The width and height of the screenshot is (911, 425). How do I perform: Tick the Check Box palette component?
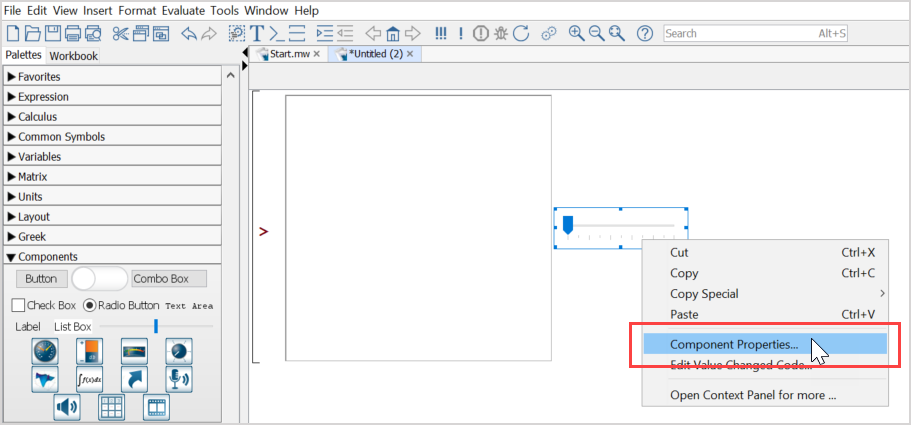tap(18, 305)
